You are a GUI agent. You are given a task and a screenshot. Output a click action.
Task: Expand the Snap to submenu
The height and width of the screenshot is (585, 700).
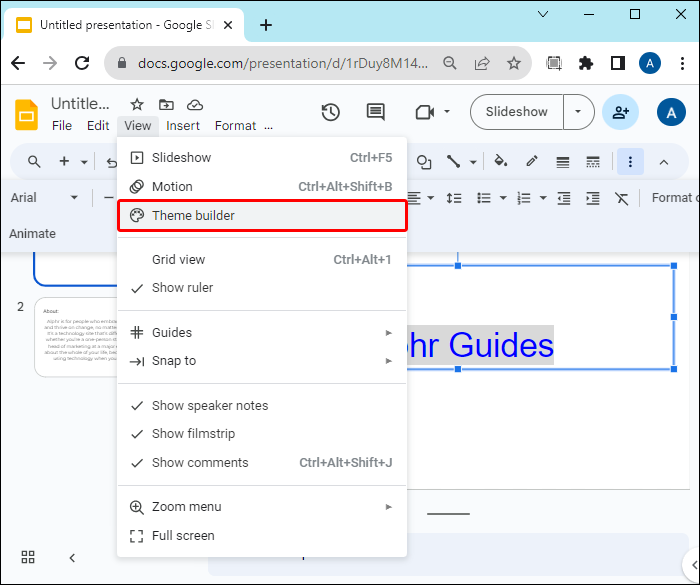[262, 361]
